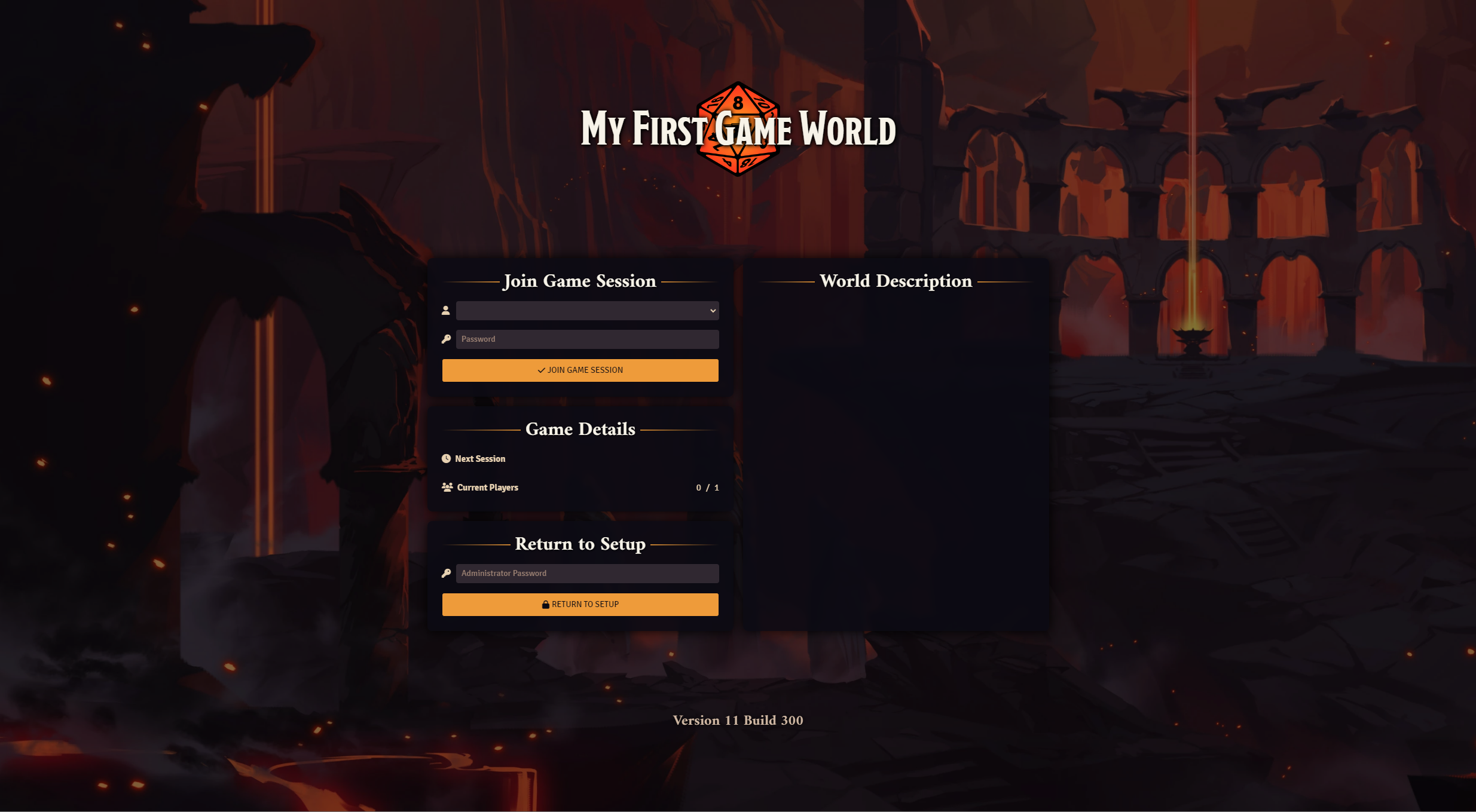Viewport: 1476px width, 812px height.
Task: Click the Game Details section header
Action: click(x=580, y=429)
